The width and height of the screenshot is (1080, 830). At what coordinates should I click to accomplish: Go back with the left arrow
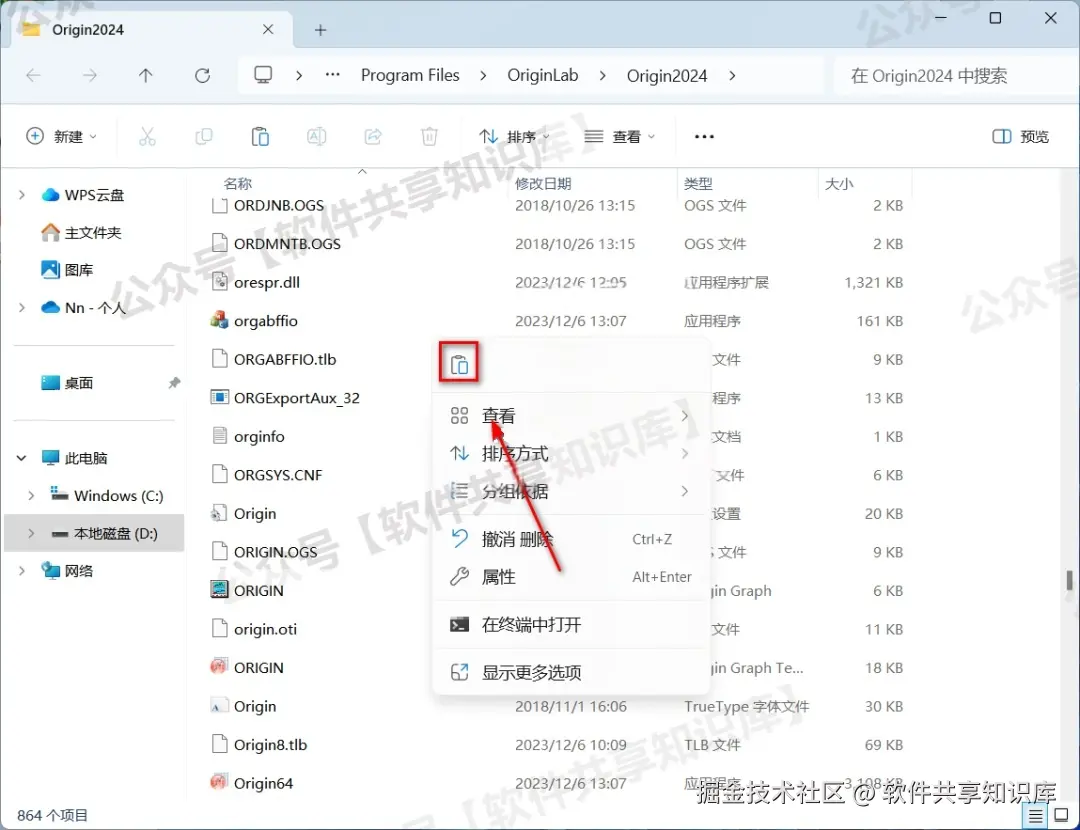[33, 75]
